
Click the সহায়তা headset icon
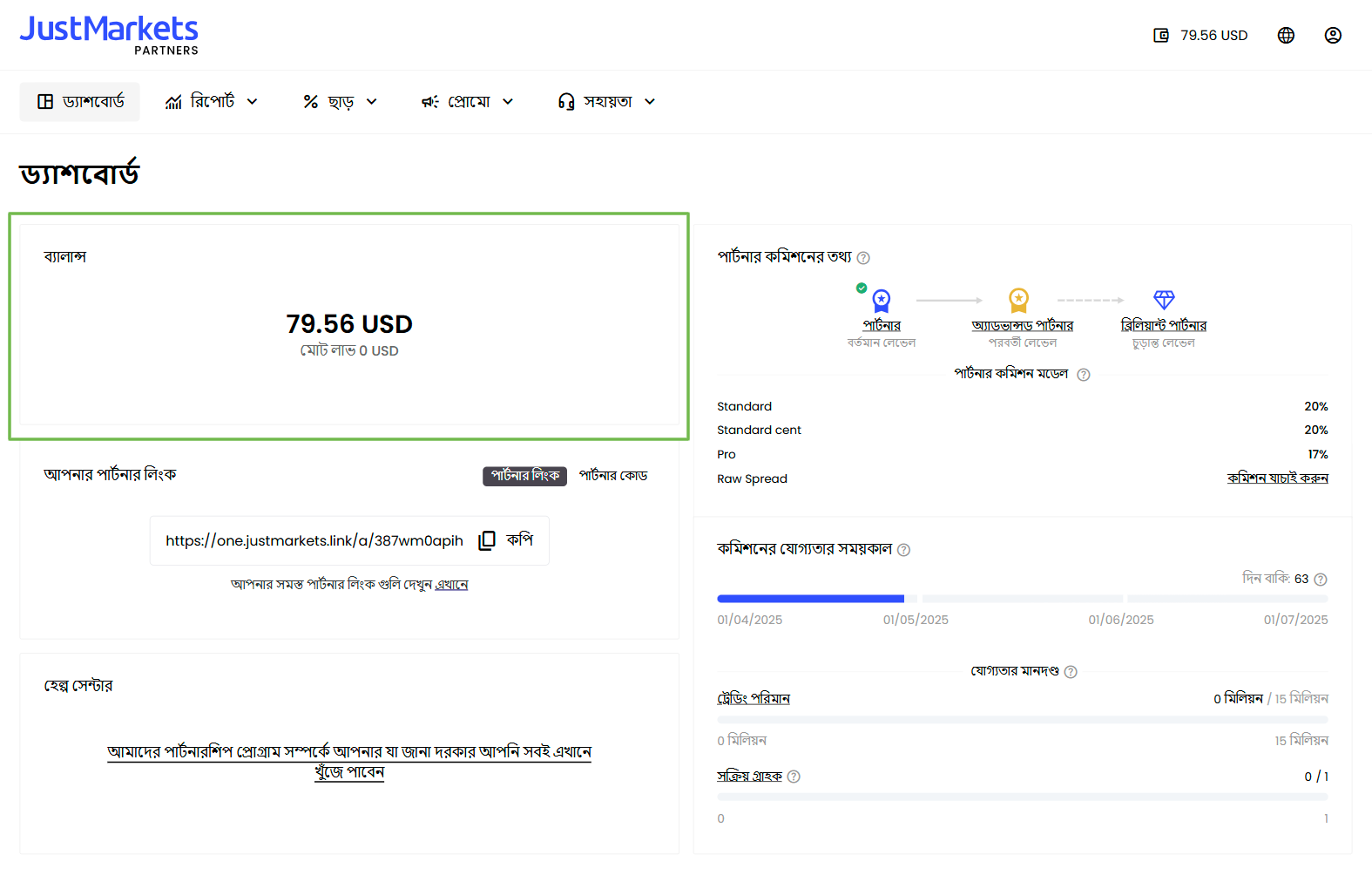click(x=566, y=102)
